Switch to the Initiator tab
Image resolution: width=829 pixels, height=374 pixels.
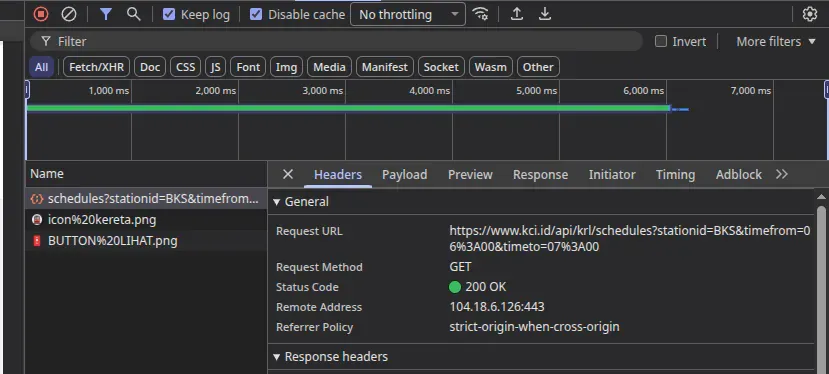[x=612, y=175]
